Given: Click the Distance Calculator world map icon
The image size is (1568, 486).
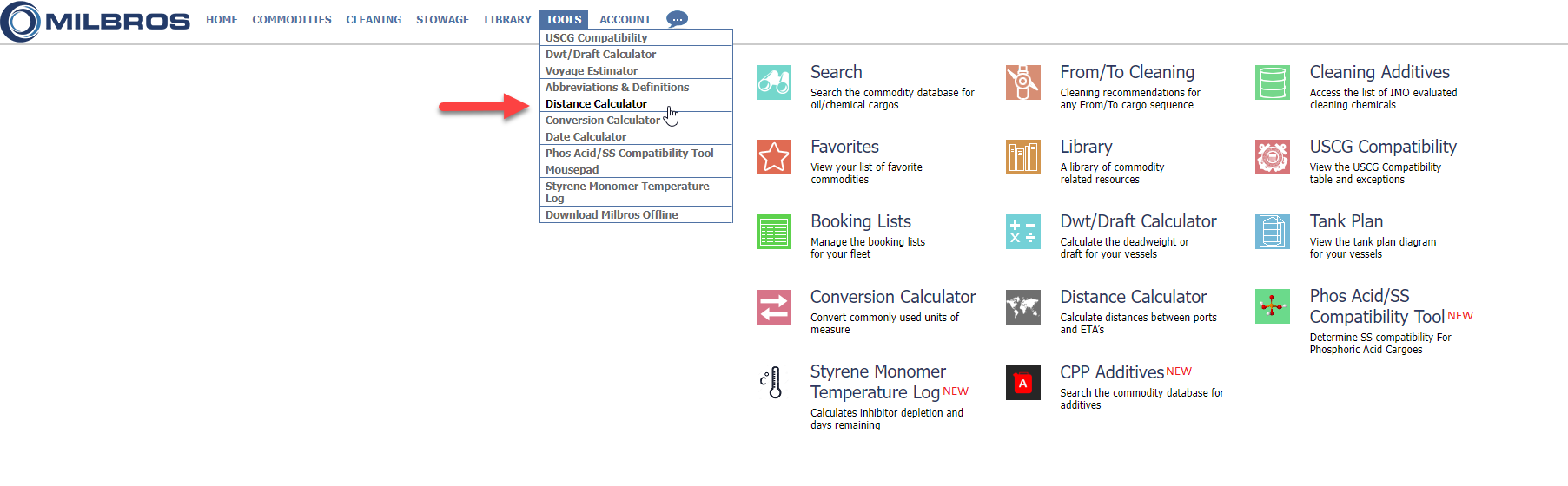Looking at the screenshot, I should pyautogui.click(x=1022, y=307).
